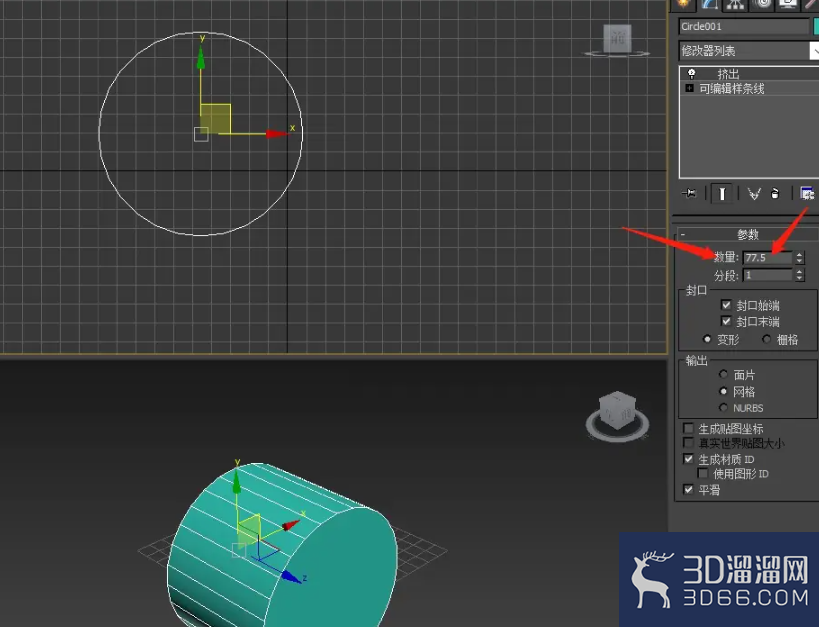This screenshot has height=627, width=819.
Task: Click the 分段 segments value field
Action: pos(767,275)
